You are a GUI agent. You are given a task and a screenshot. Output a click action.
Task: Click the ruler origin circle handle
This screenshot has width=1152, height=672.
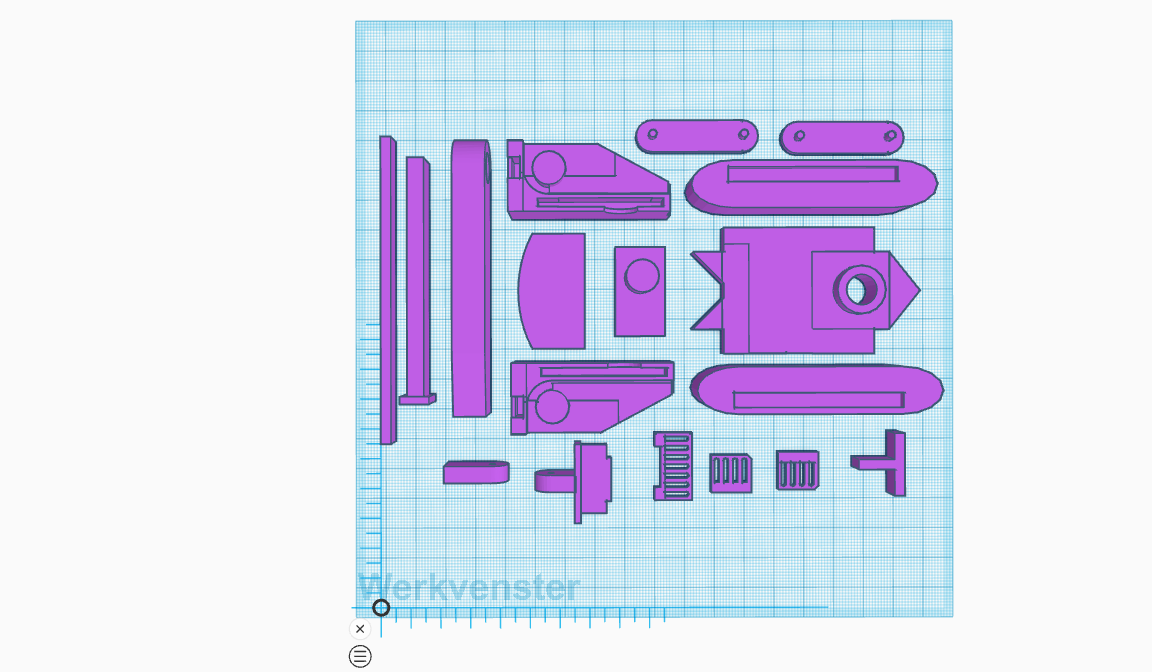pos(381,607)
